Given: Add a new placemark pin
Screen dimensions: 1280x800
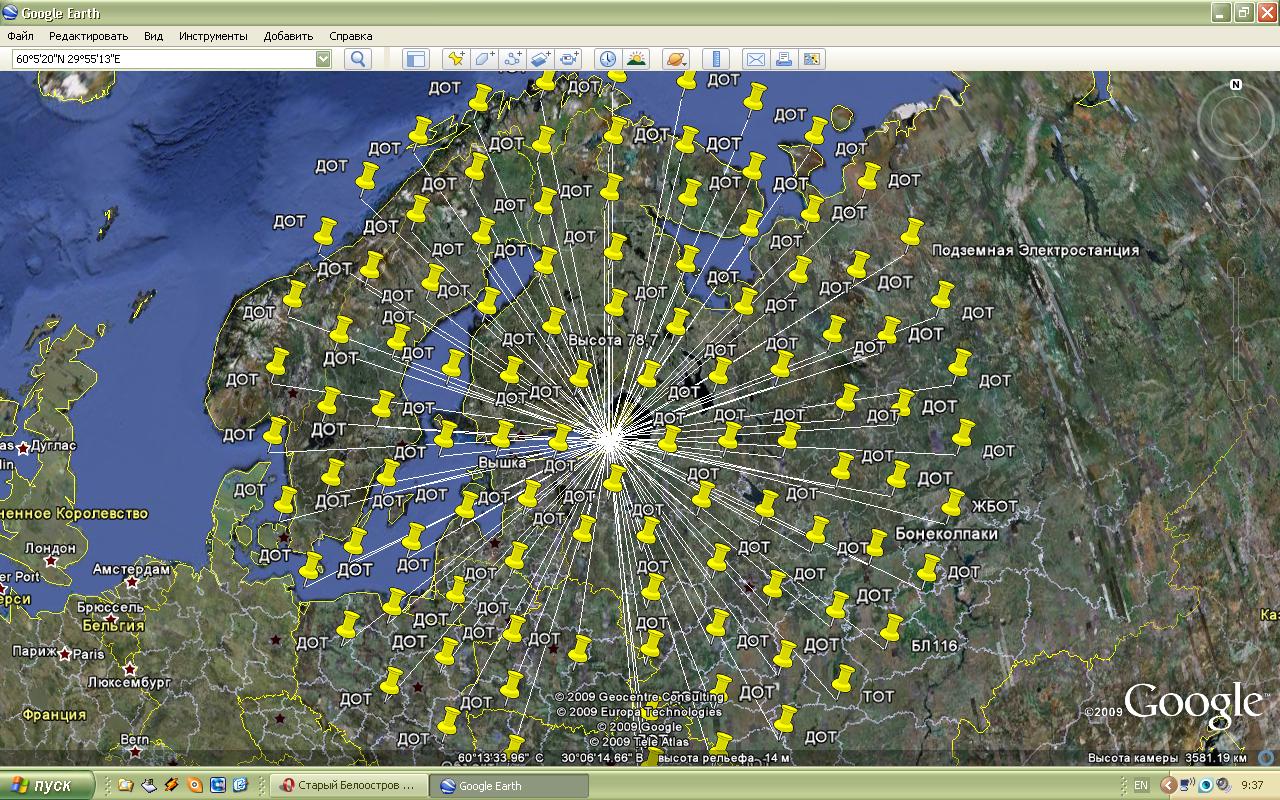Looking at the screenshot, I should (x=456, y=59).
